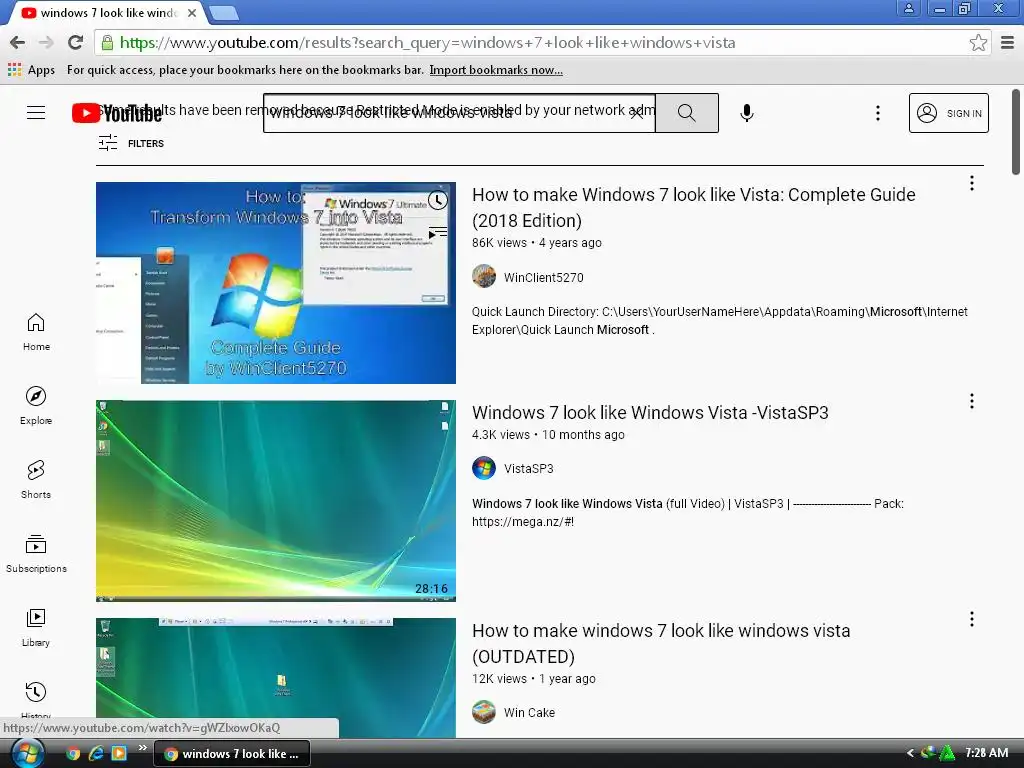1024x768 pixels.
Task: Start voice search with the microphone
Action: pyautogui.click(x=746, y=113)
